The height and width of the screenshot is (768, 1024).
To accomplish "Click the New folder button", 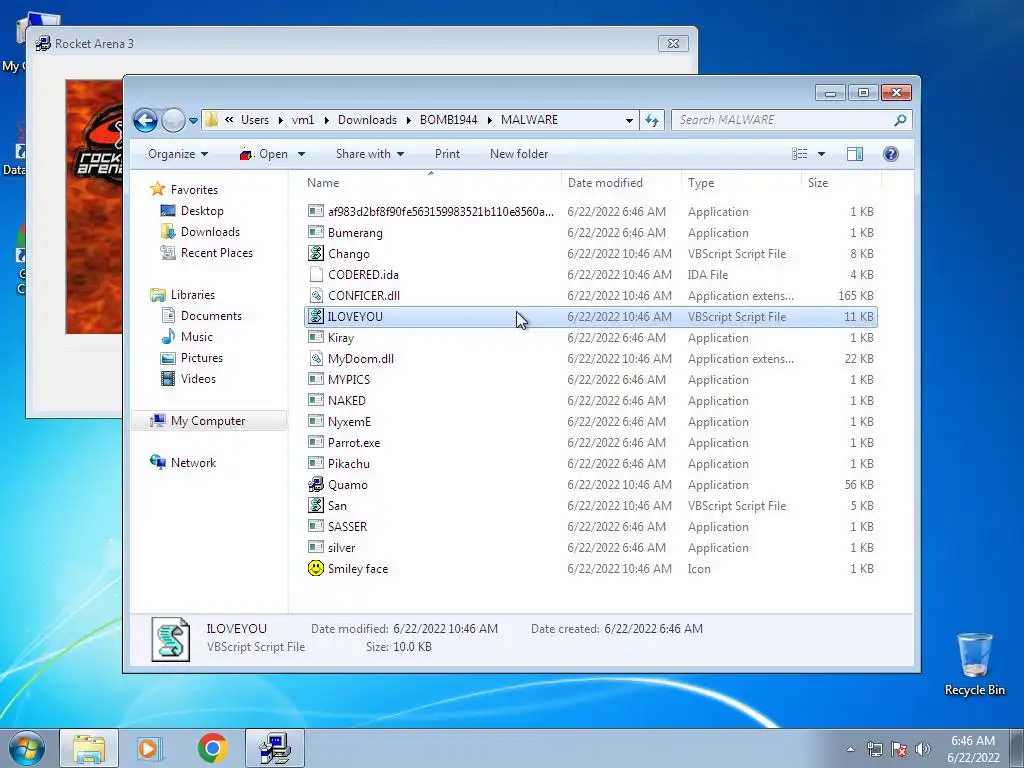I will pos(519,154).
